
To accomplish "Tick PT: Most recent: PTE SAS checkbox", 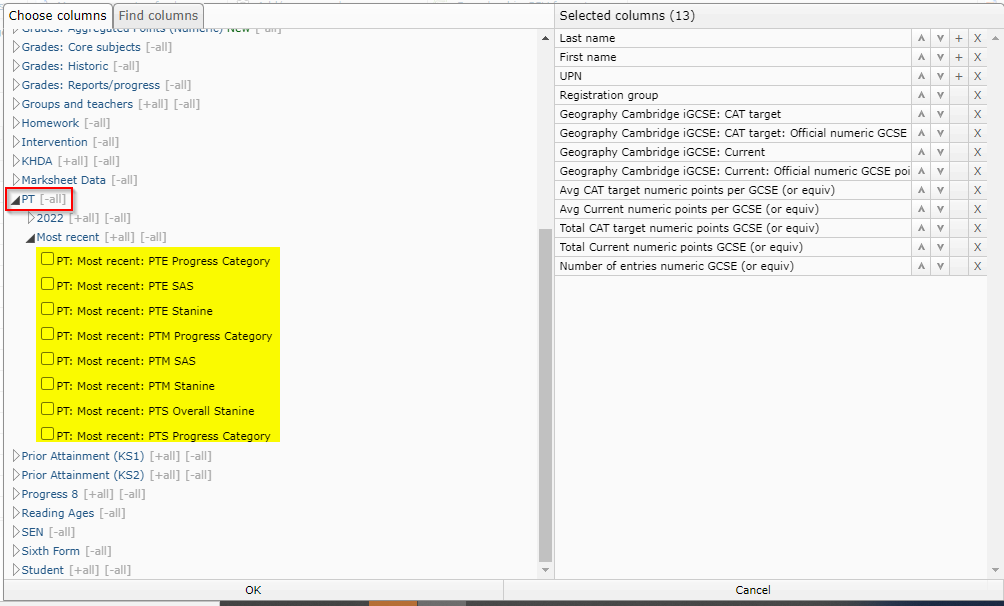I will point(47,284).
